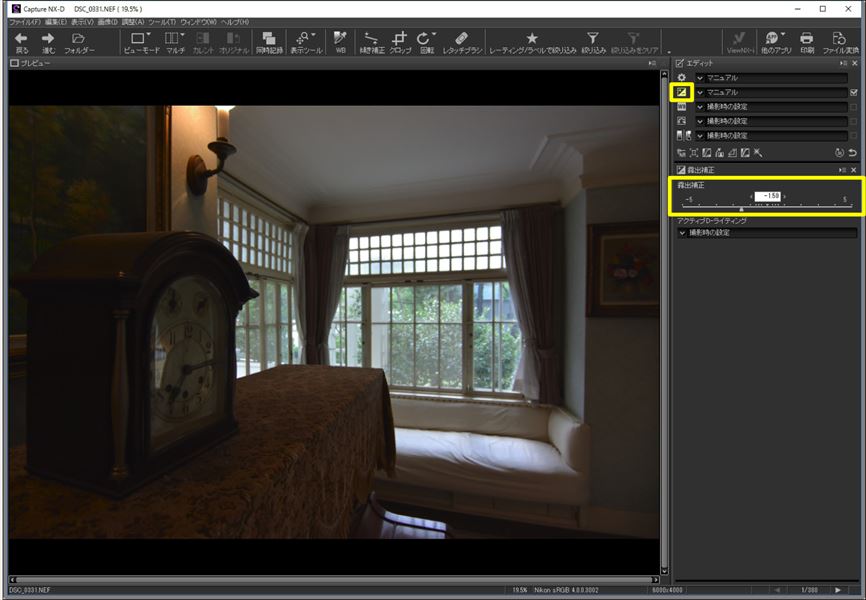Decrease exposure value with left arrow

[751, 197]
